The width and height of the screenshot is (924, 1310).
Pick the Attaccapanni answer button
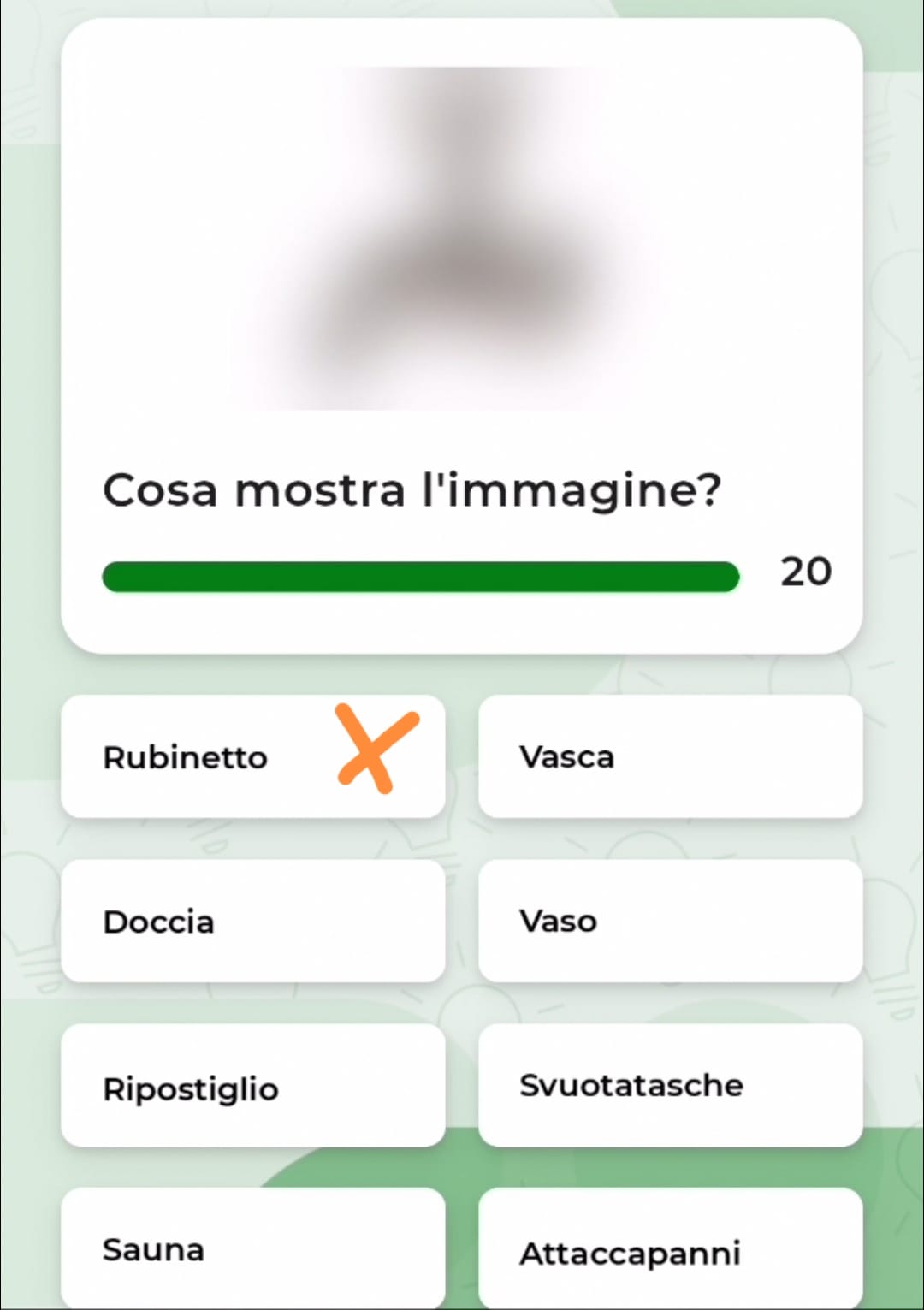(670, 1248)
